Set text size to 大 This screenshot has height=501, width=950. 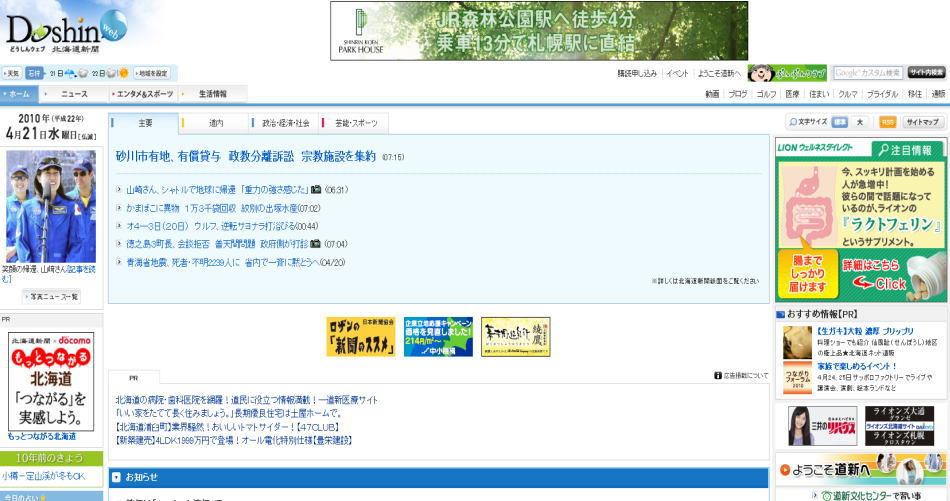[x=859, y=122]
